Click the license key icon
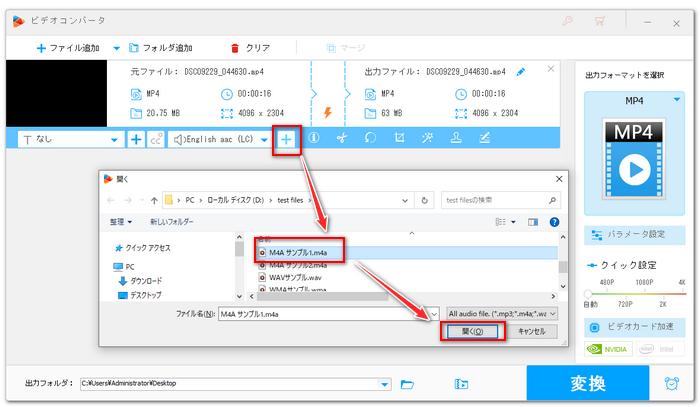 click(567, 21)
